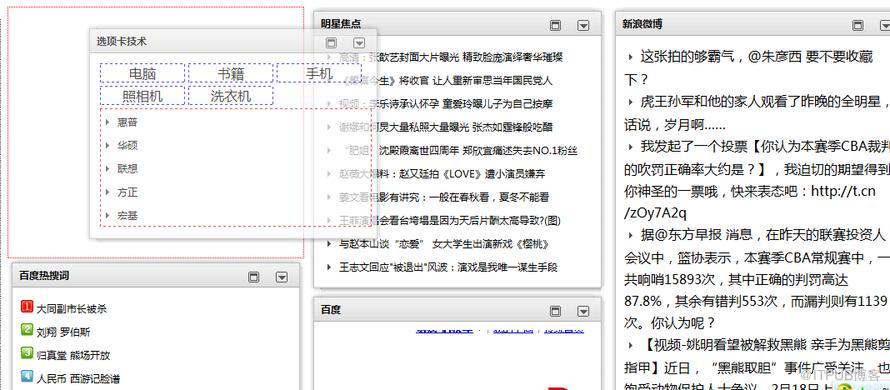890x390 pixels.
Task: Open hot search 刘翔 罗伯斯
Action: (63, 333)
